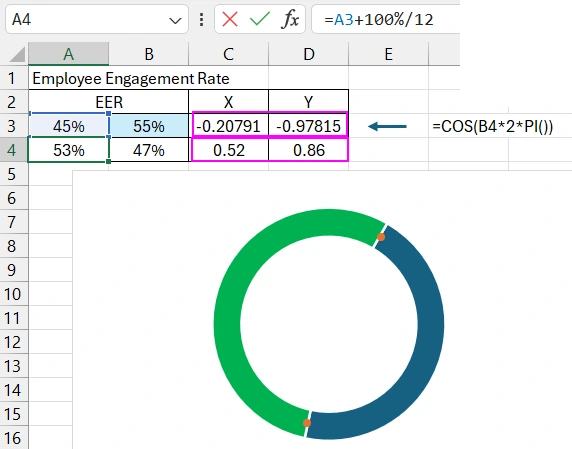Click the 'X' header cell

(228, 102)
